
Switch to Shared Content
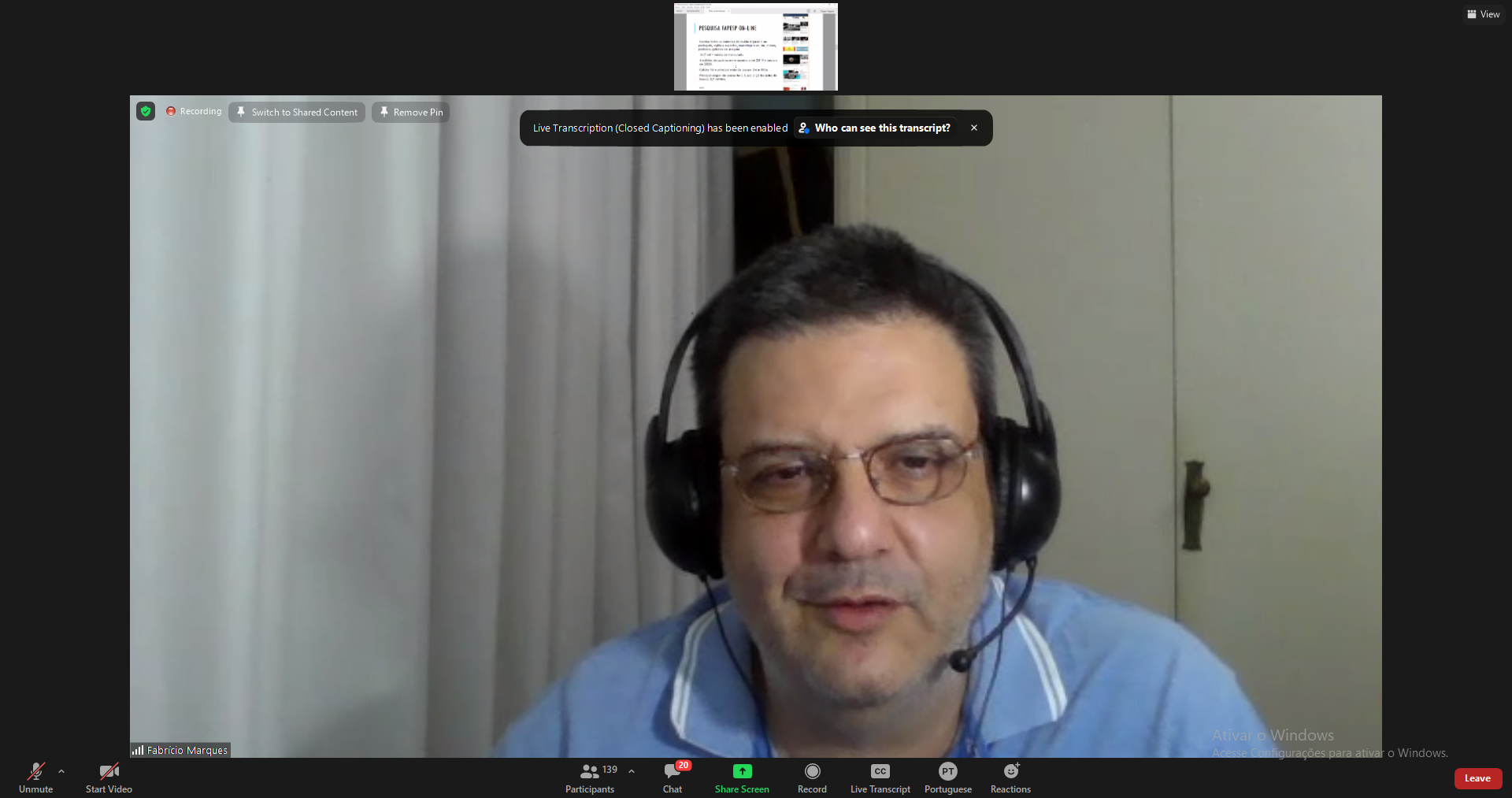click(x=297, y=113)
